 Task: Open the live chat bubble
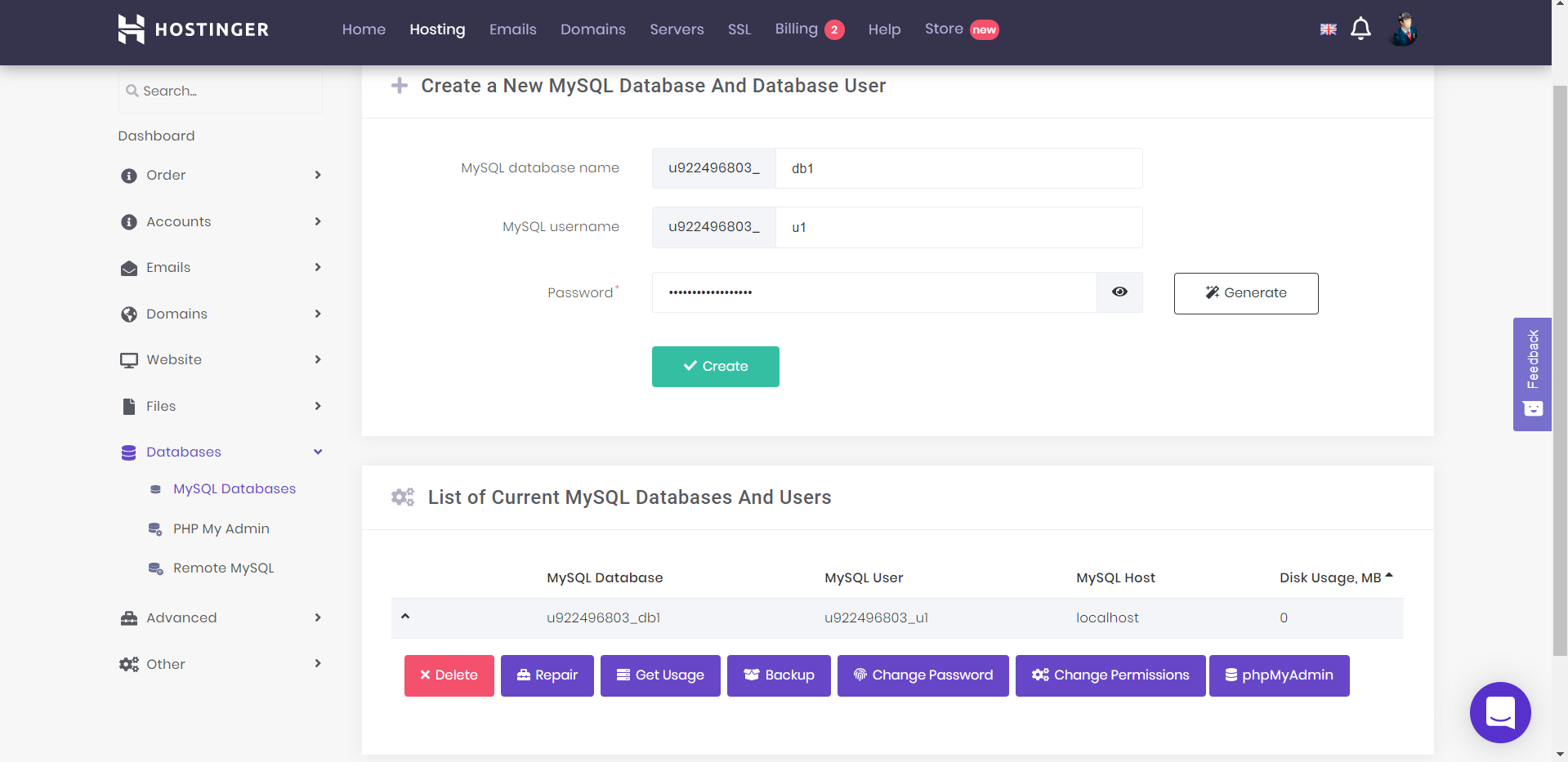pos(1500,712)
